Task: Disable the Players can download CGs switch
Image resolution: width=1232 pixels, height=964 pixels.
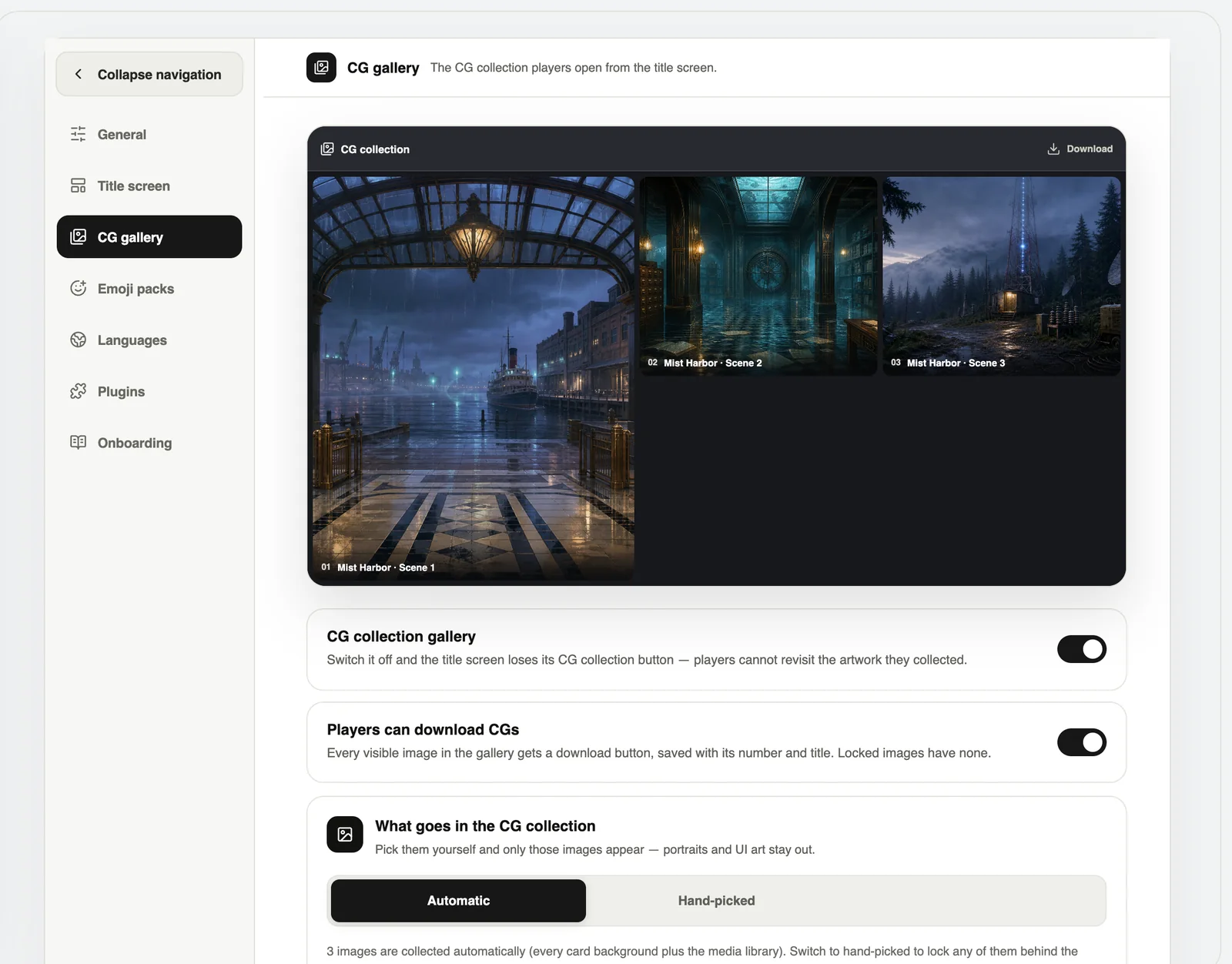Action: [1082, 742]
